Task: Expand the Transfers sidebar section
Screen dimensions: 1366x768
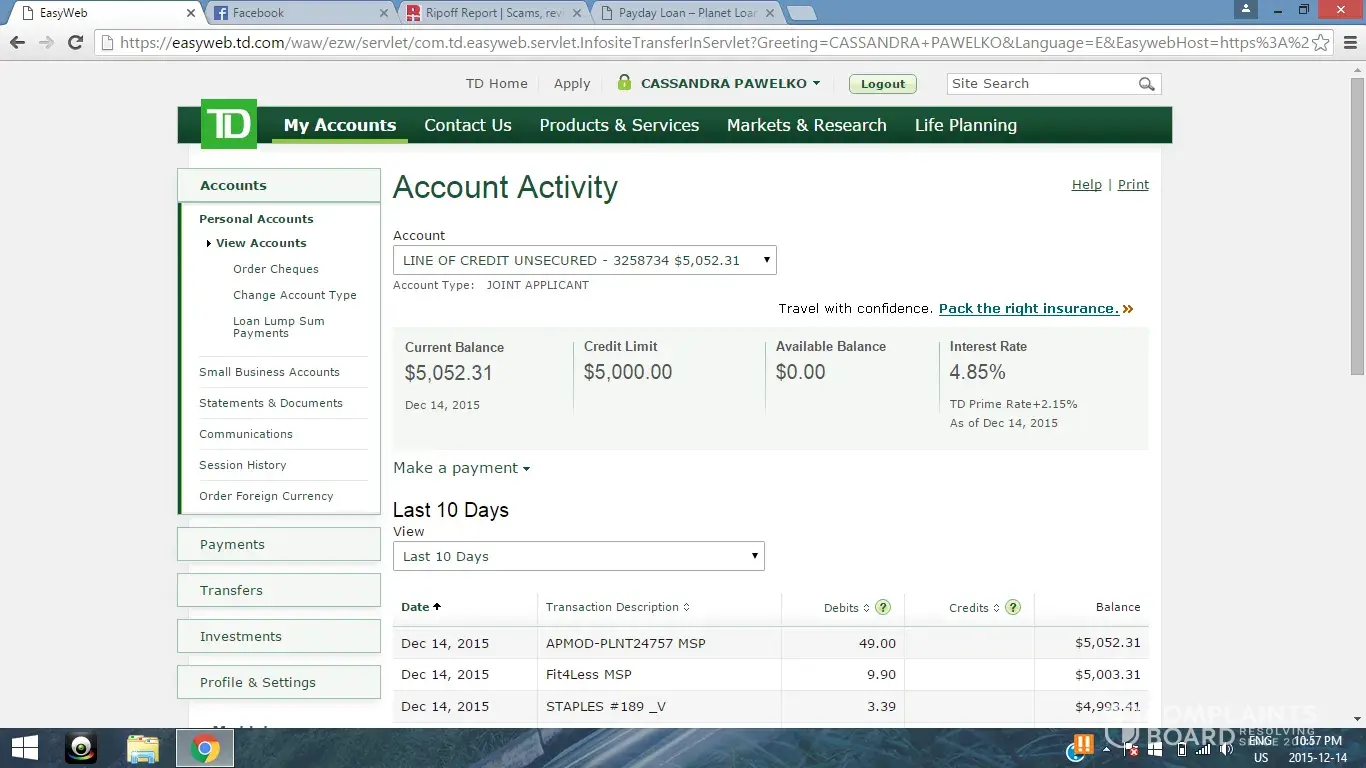Action: 279,590
